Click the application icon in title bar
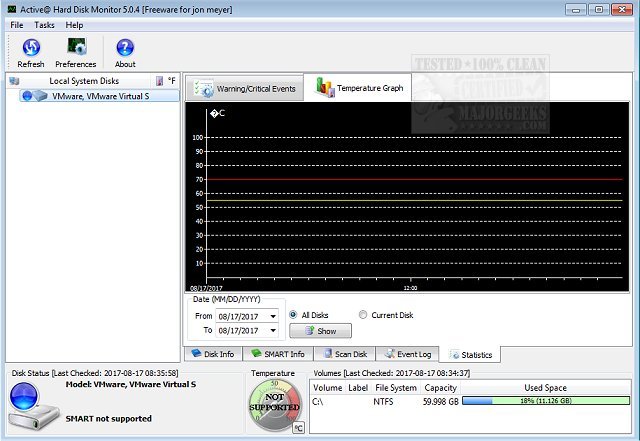 (12, 9)
